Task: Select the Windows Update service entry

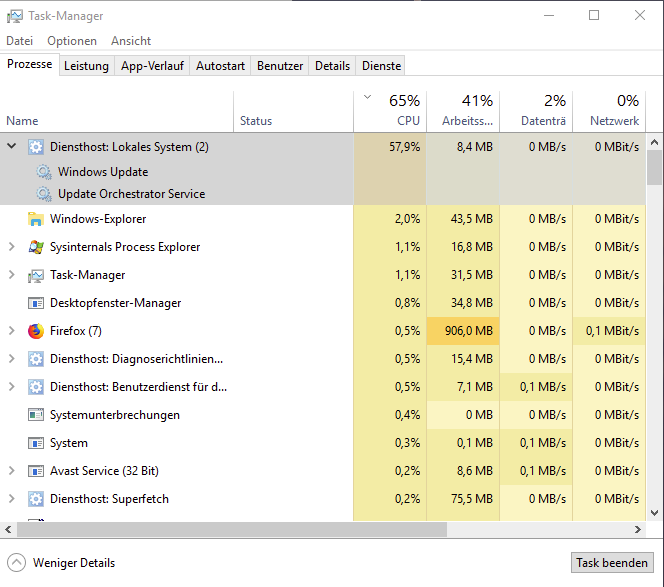Action: click(x=103, y=172)
